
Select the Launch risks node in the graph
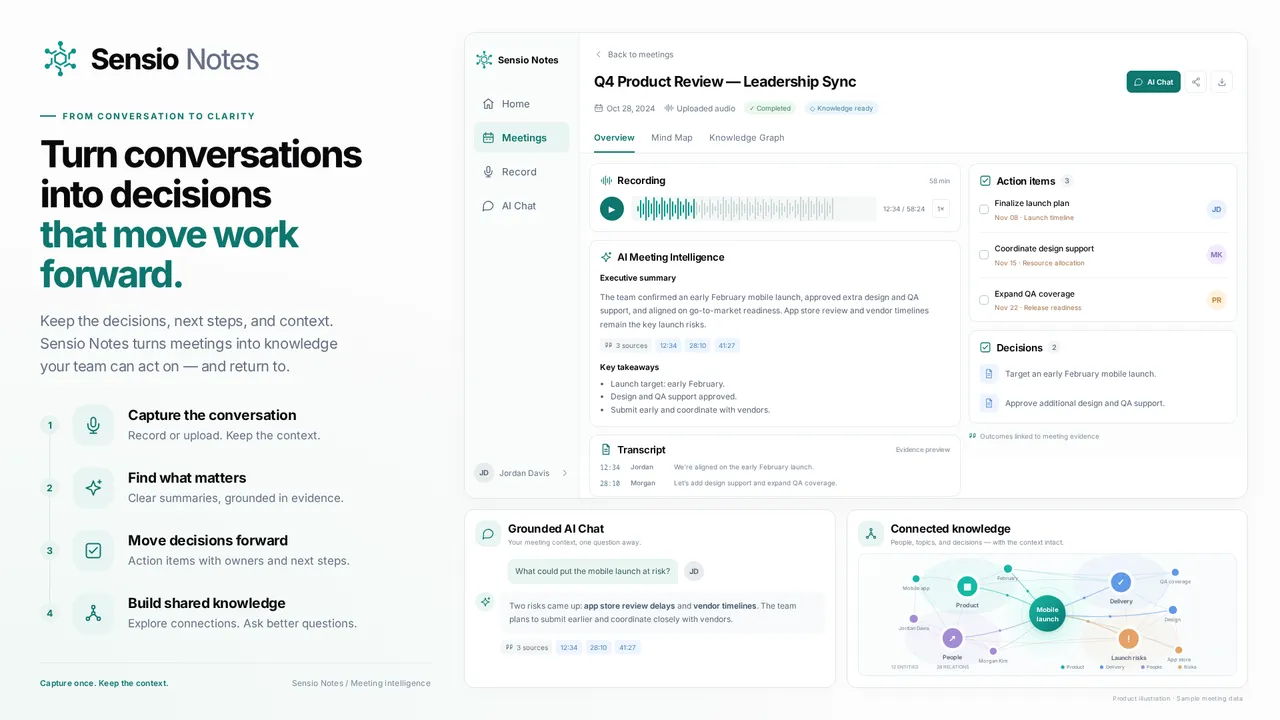coord(1129,639)
